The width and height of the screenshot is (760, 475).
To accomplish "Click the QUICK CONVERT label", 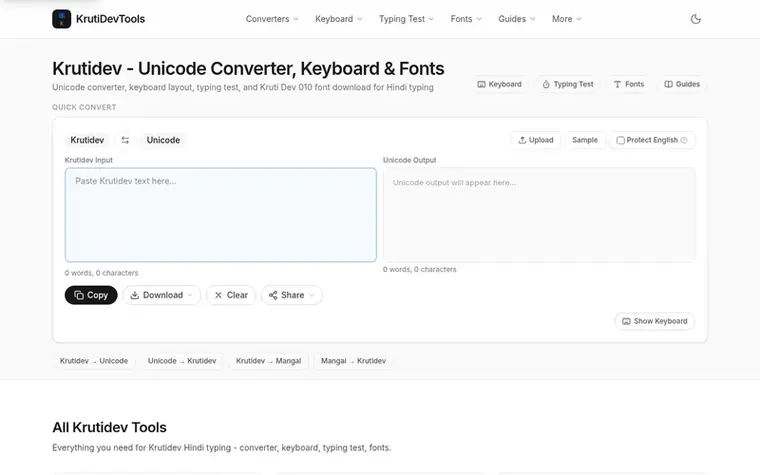I will [84, 107].
